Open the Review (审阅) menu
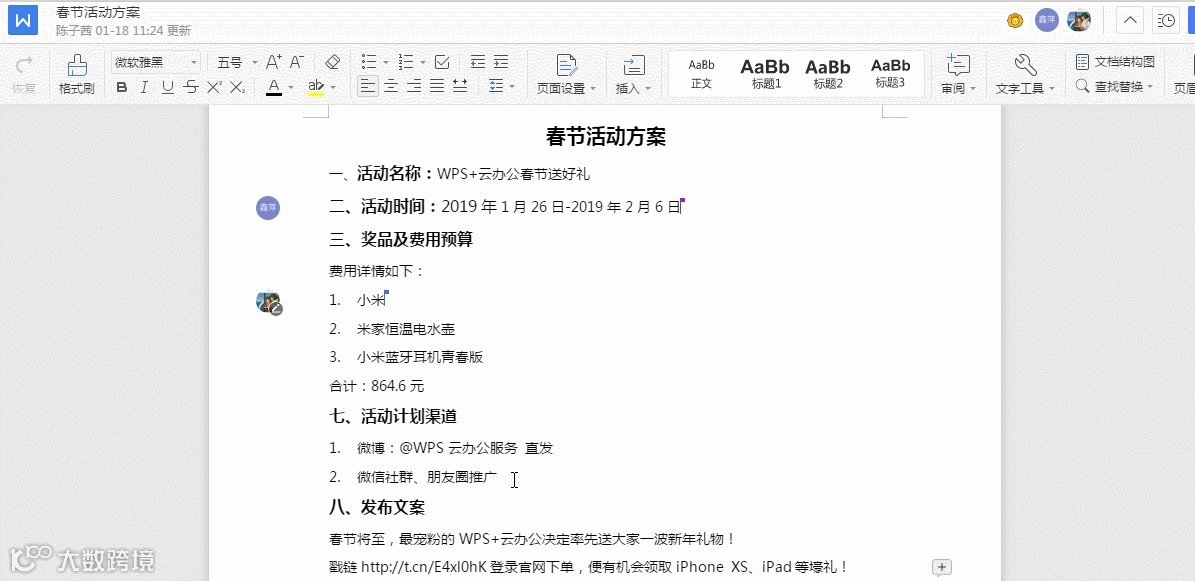Viewport: 1195px width, 581px height. coord(959,75)
